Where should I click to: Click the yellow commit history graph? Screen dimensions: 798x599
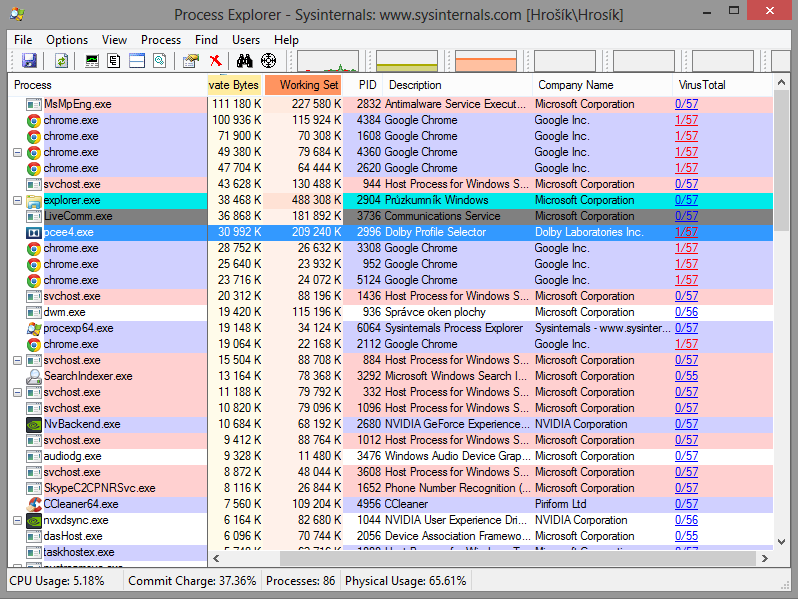tap(407, 61)
